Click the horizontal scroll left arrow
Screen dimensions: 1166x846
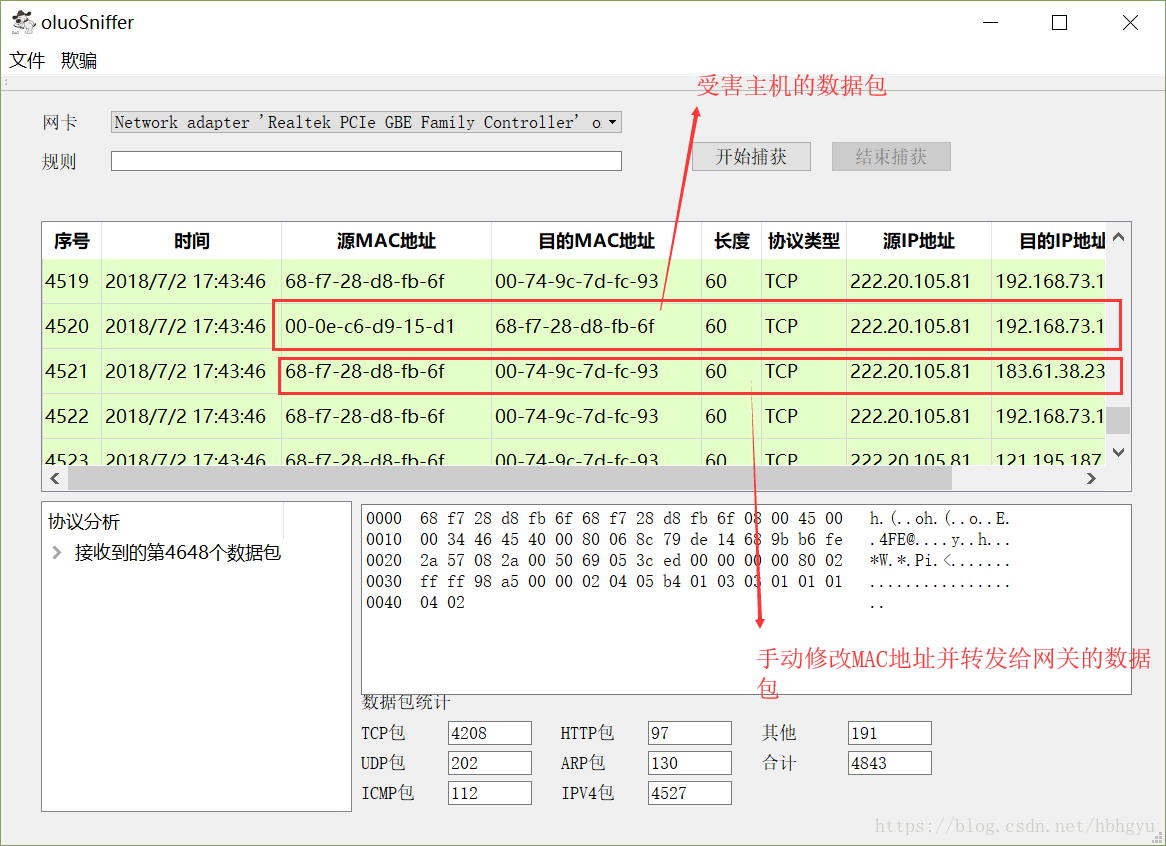(x=55, y=479)
